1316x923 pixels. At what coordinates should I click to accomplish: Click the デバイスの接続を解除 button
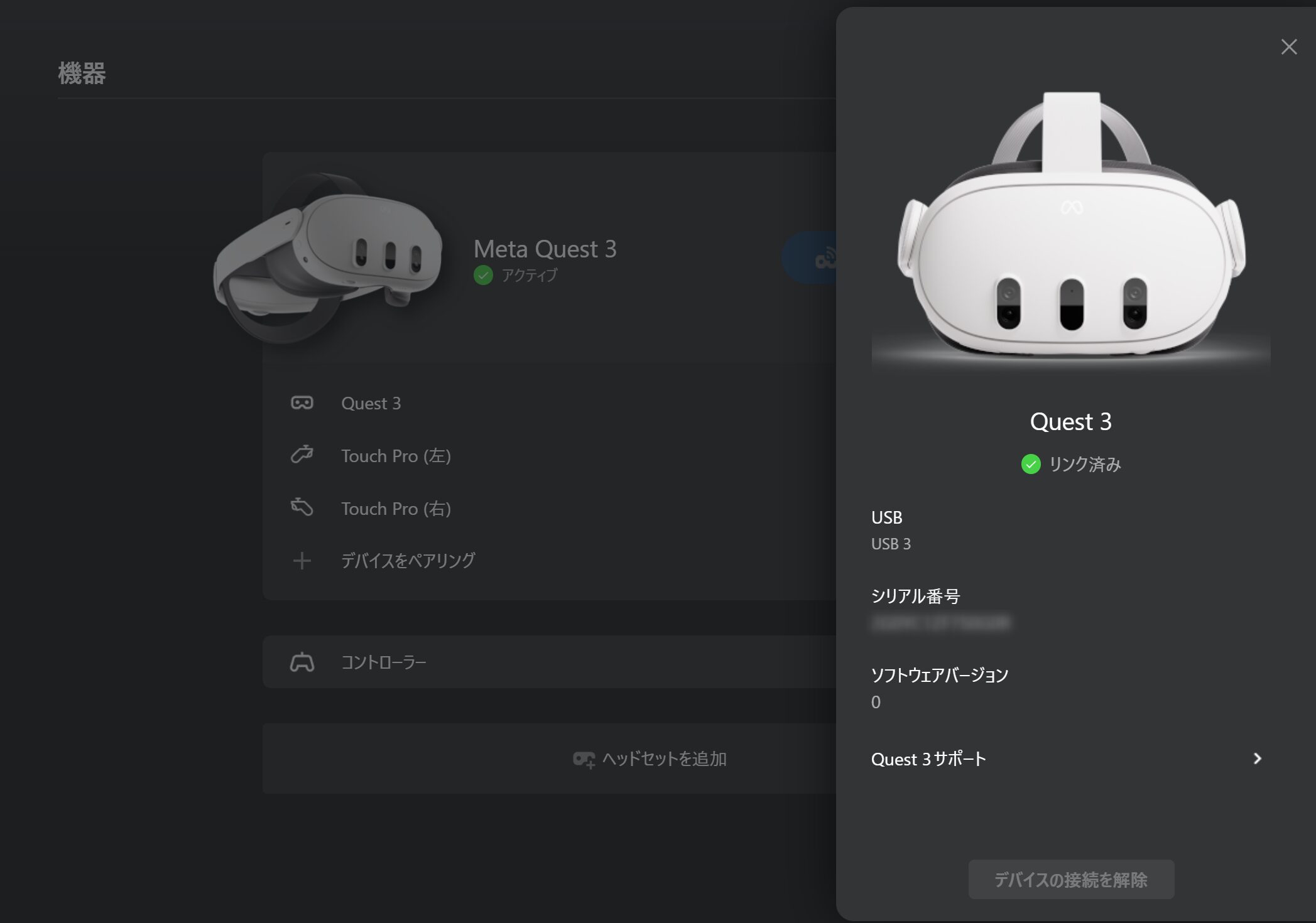click(1071, 879)
